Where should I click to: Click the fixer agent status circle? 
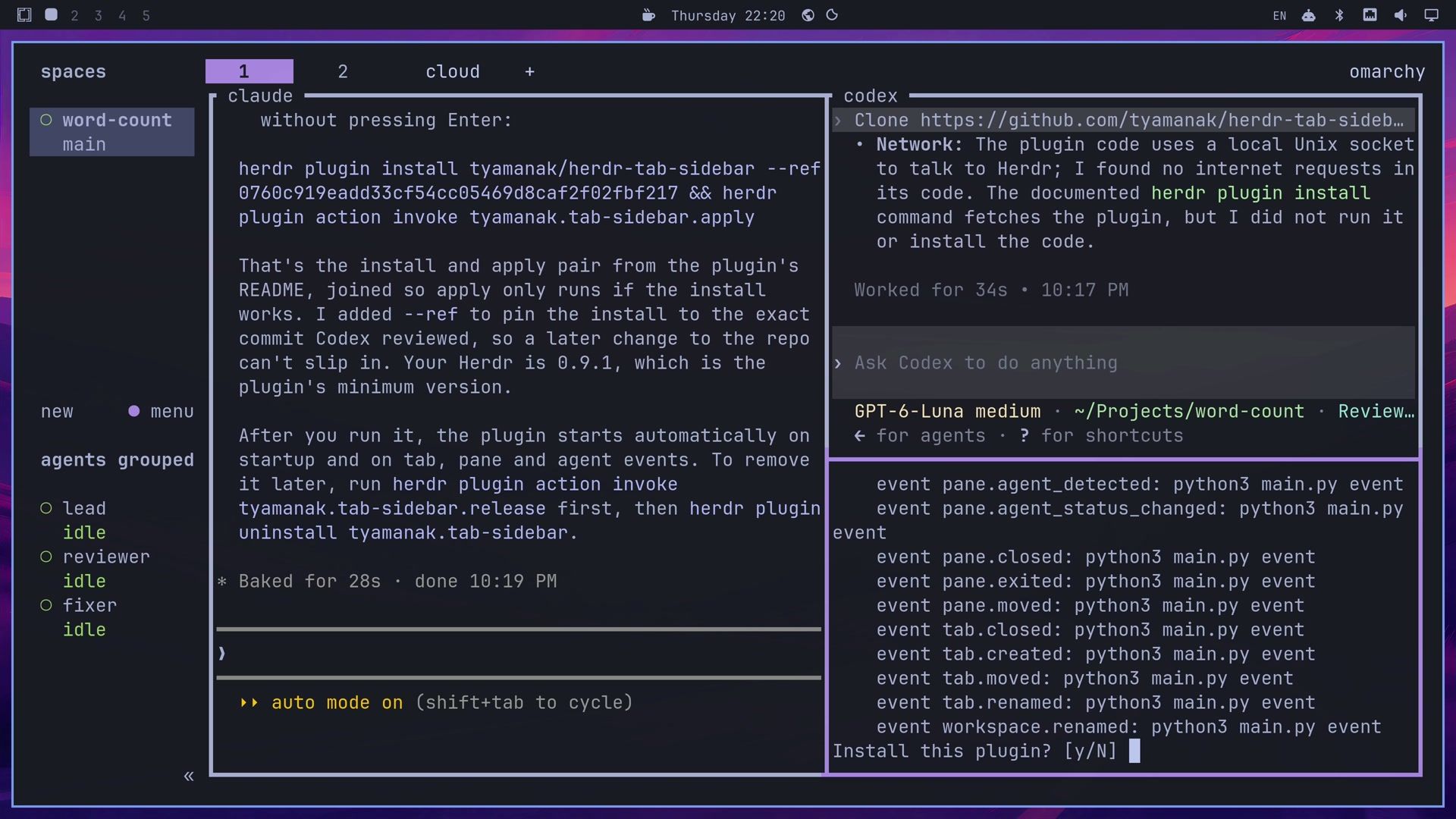[x=46, y=605]
